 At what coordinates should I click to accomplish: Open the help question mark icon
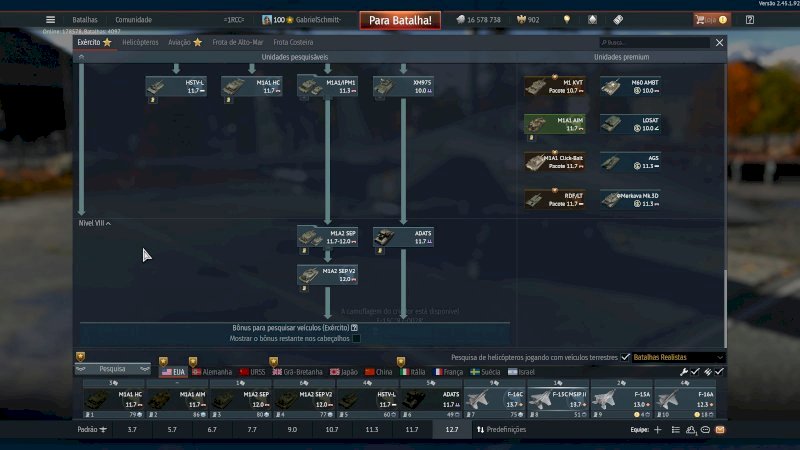click(x=749, y=20)
